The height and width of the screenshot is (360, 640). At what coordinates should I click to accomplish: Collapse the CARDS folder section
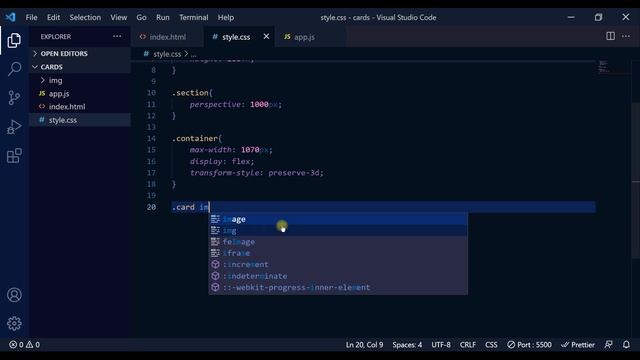tap(80, 67)
